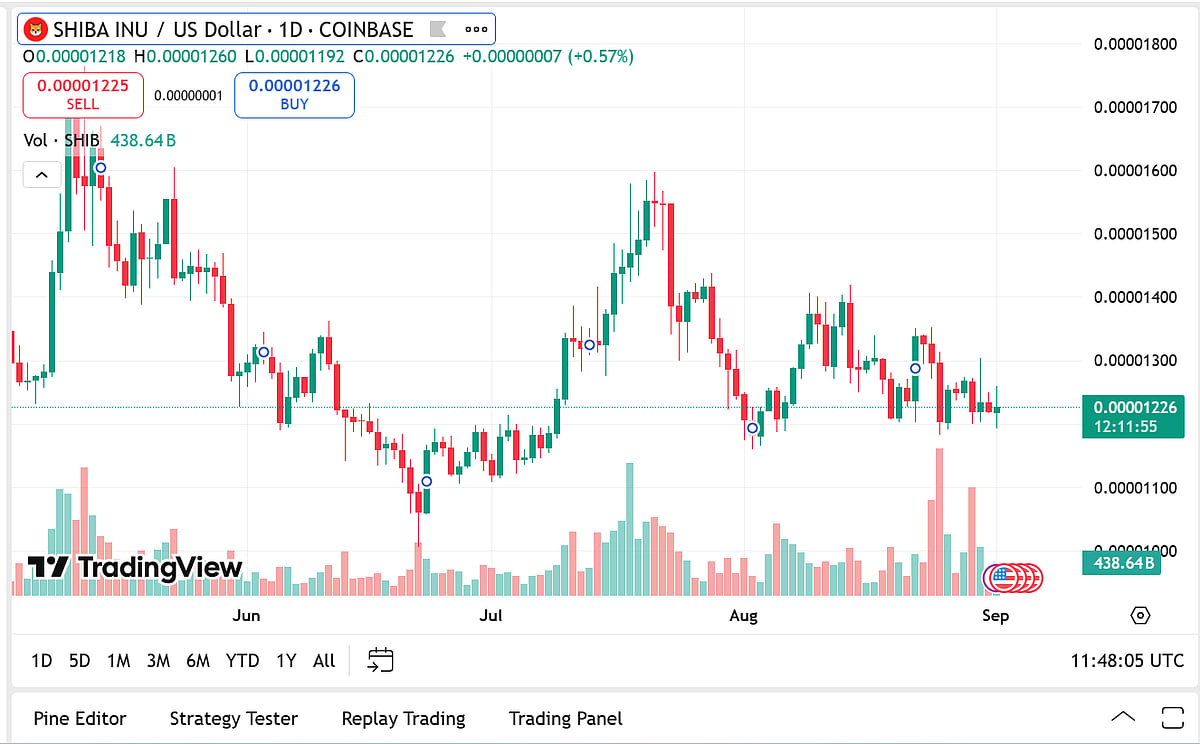Click the TradingView logo watermark
Viewport: 1200px width, 744px height.
[134, 568]
